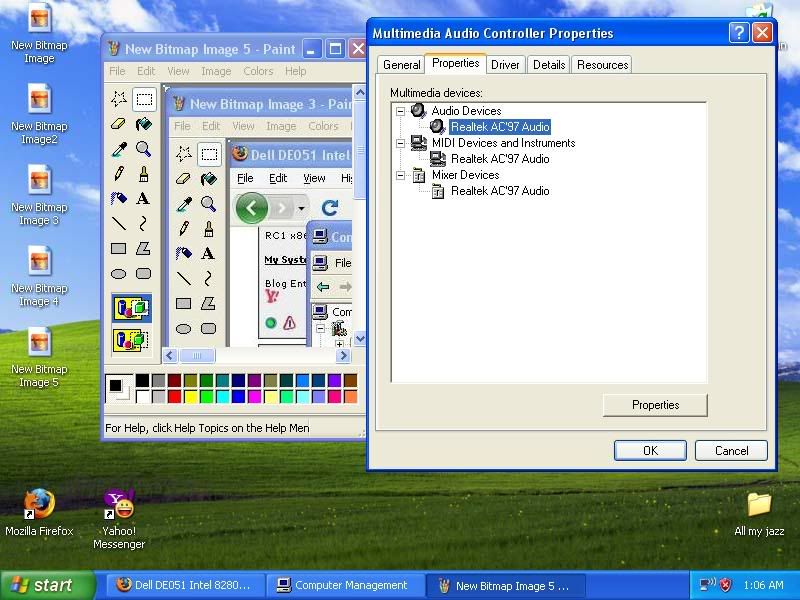800x600 pixels.
Task: Click the Paint 5 canvas scroll-left arrow
Action: [x=170, y=355]
